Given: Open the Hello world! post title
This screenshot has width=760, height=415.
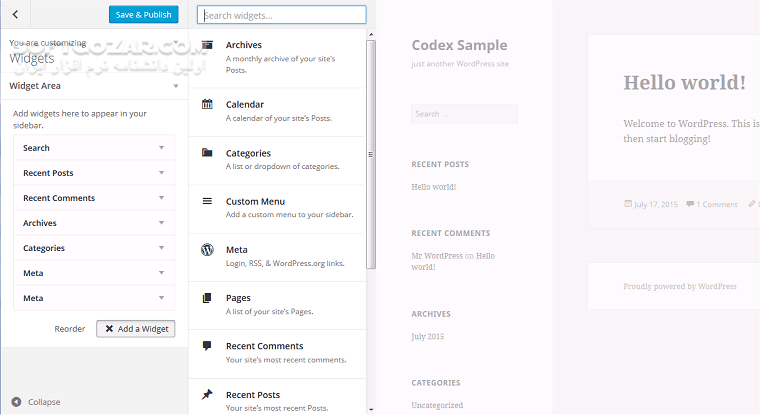Looking at the screenshot, I should (684, 82).
